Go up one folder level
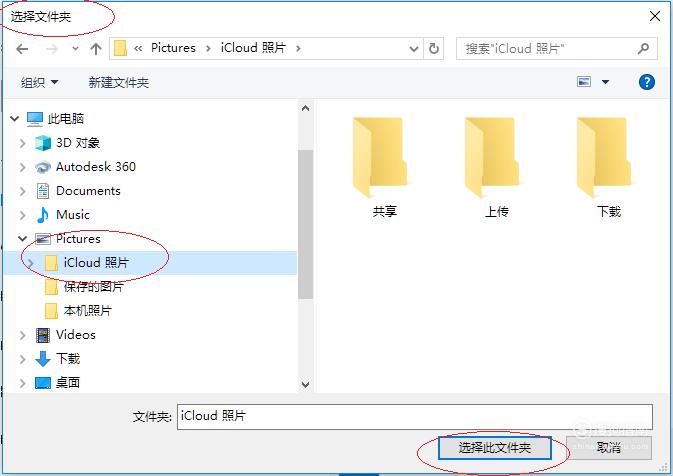Screen dimensions: 673x476 (96, 49)
